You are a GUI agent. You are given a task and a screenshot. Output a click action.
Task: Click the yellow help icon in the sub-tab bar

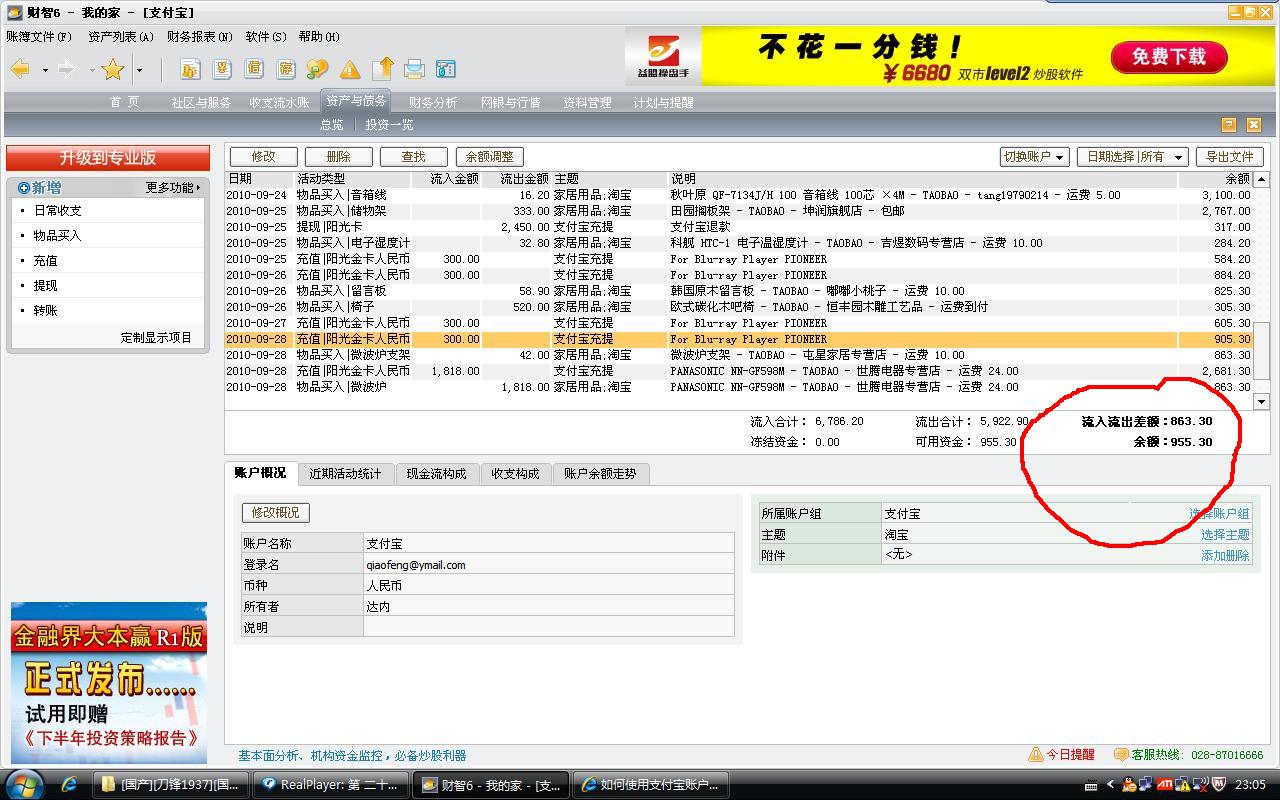1229,125
